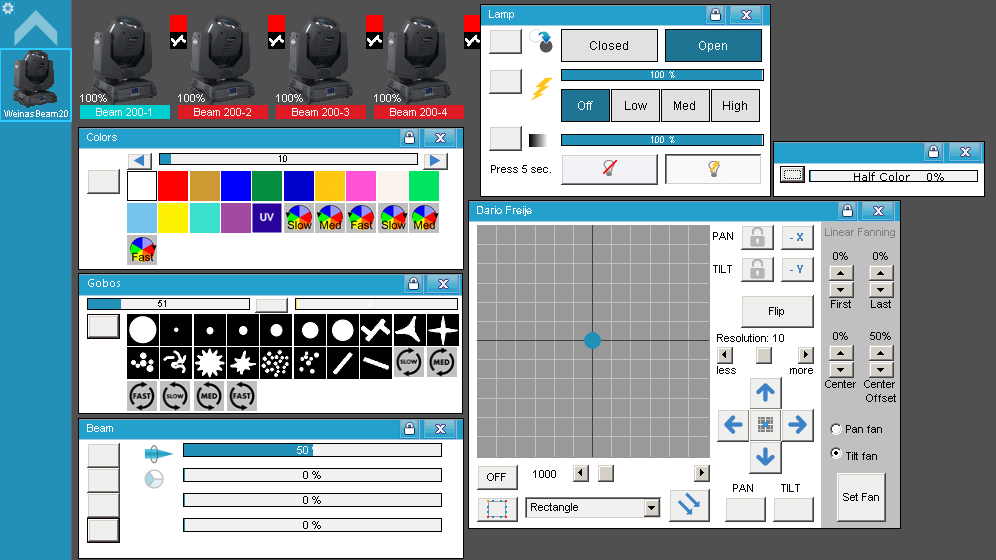Select the Fast rainbow color wheel below white
Screen dimensions: 996x560
[142, 250]
